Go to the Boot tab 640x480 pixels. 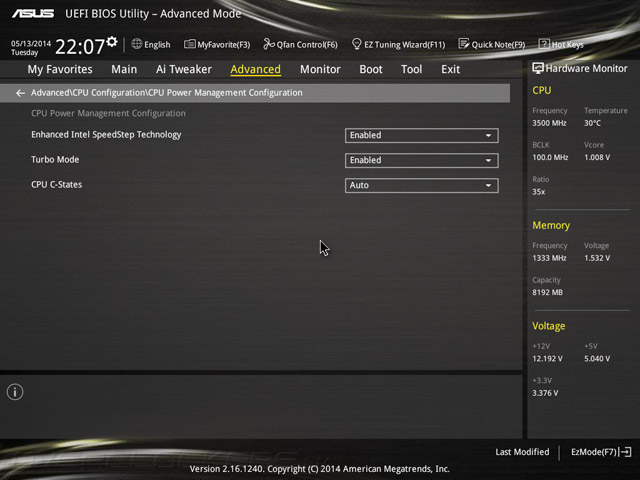371,69
